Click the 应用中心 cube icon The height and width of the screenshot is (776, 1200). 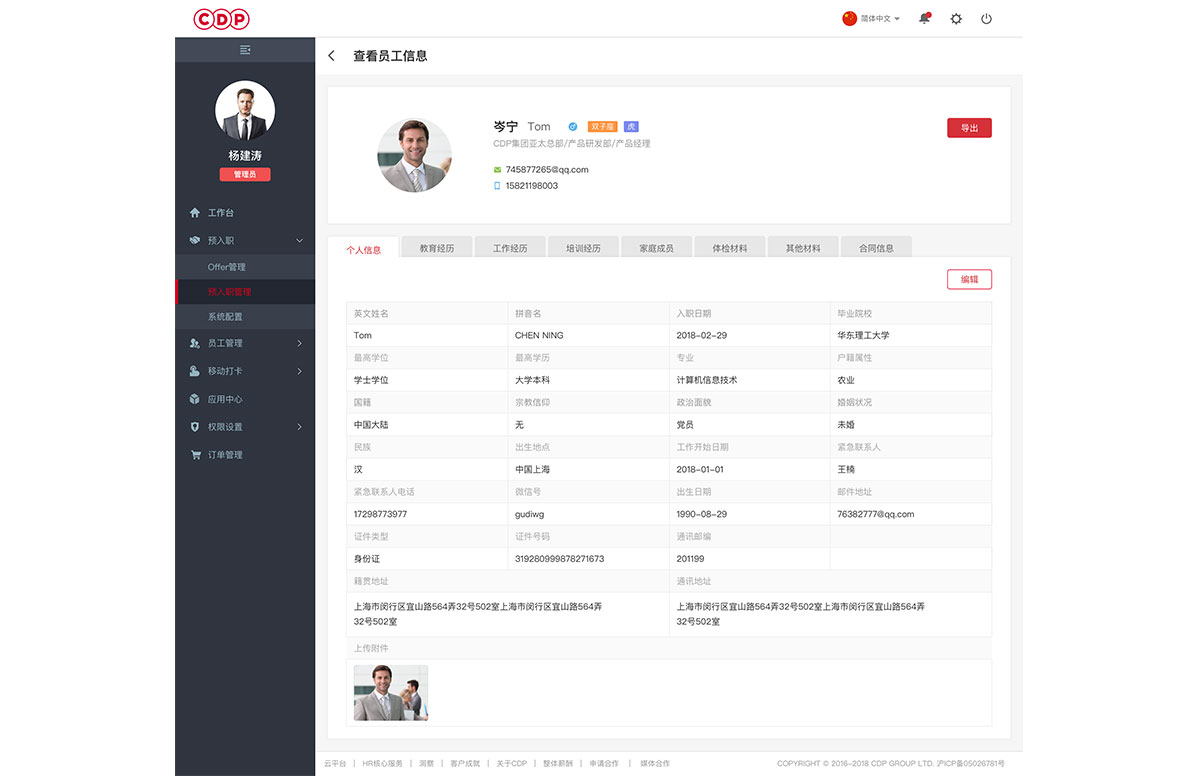[195, 399]
